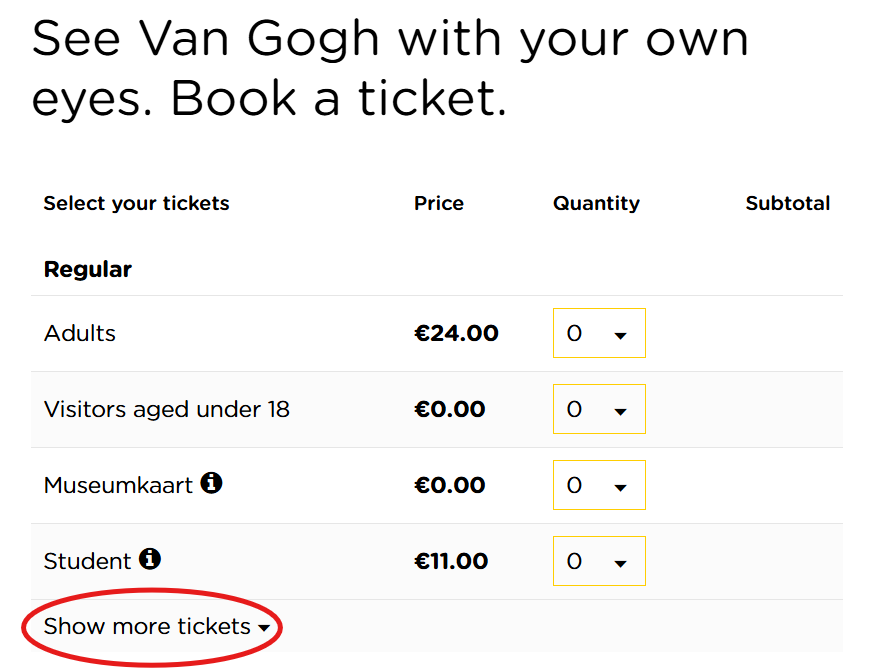Click the Student info icon

(150, 559)
